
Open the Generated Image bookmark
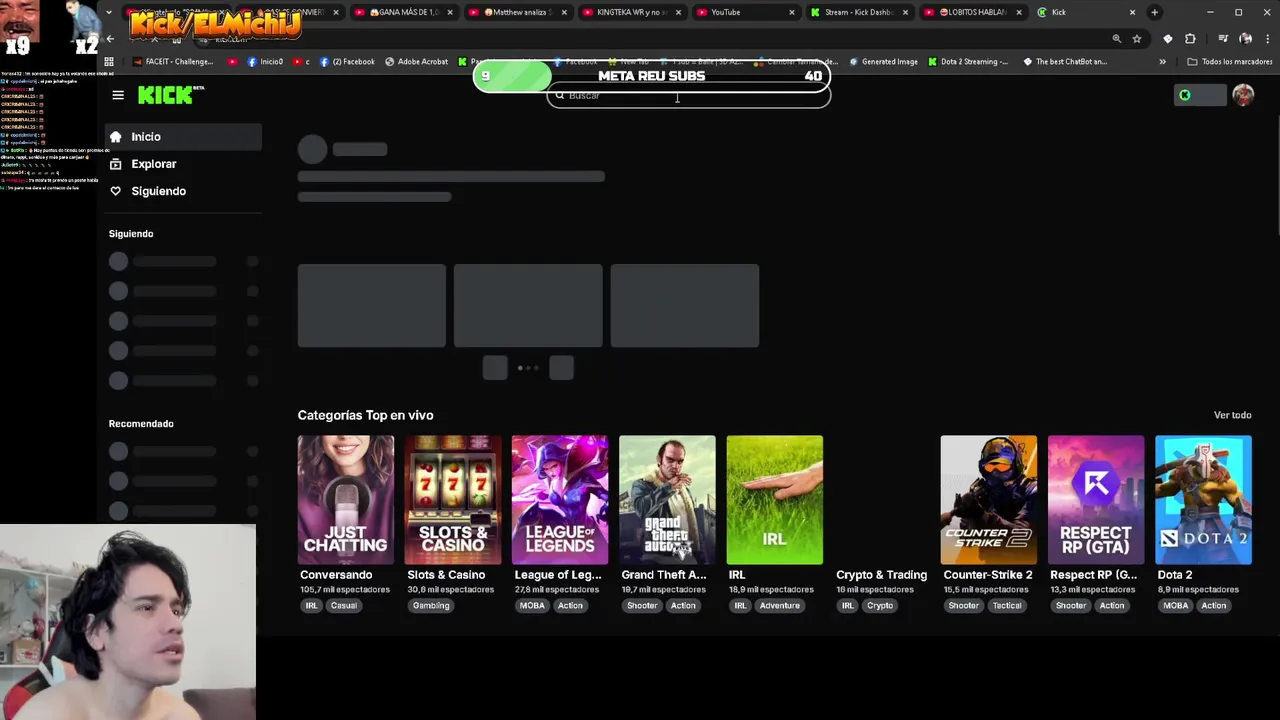883,61
